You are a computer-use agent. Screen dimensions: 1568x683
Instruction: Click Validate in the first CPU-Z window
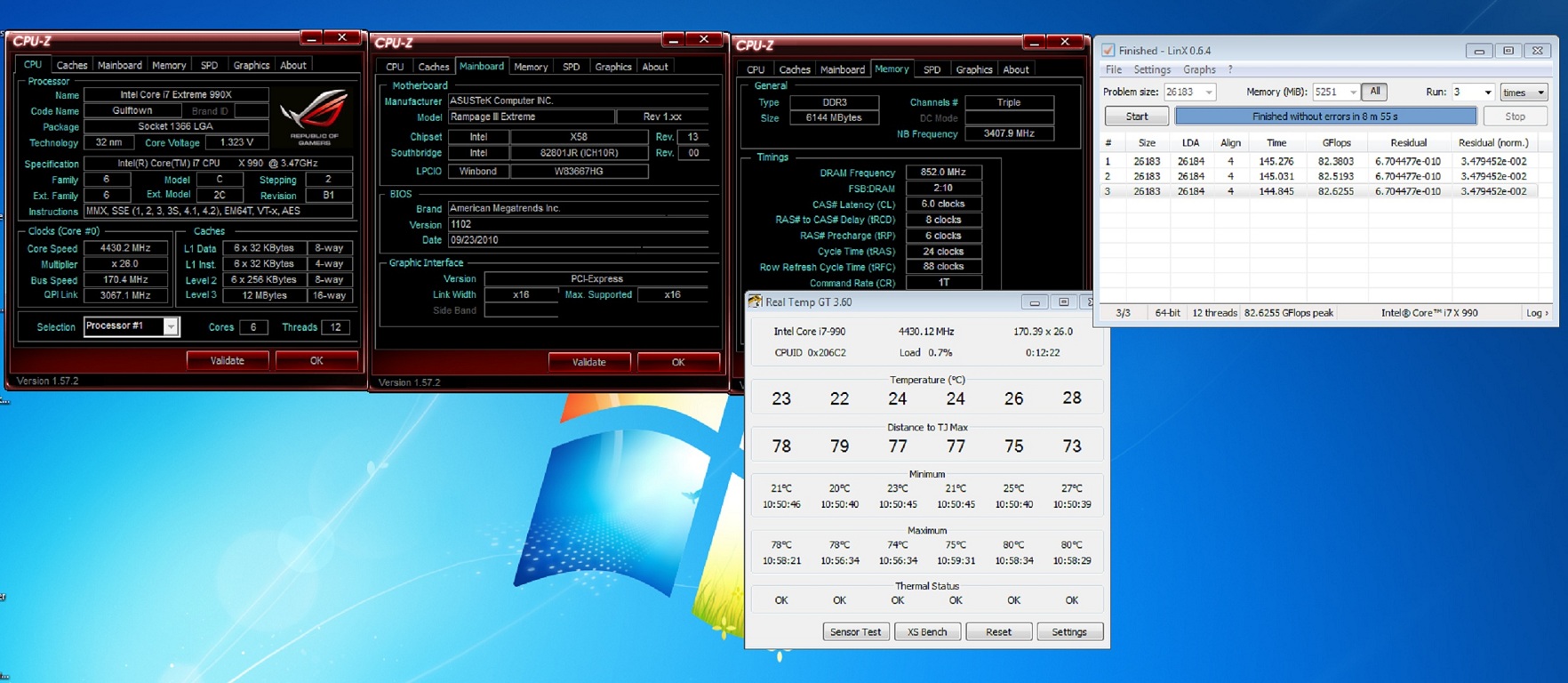point(228,360)
